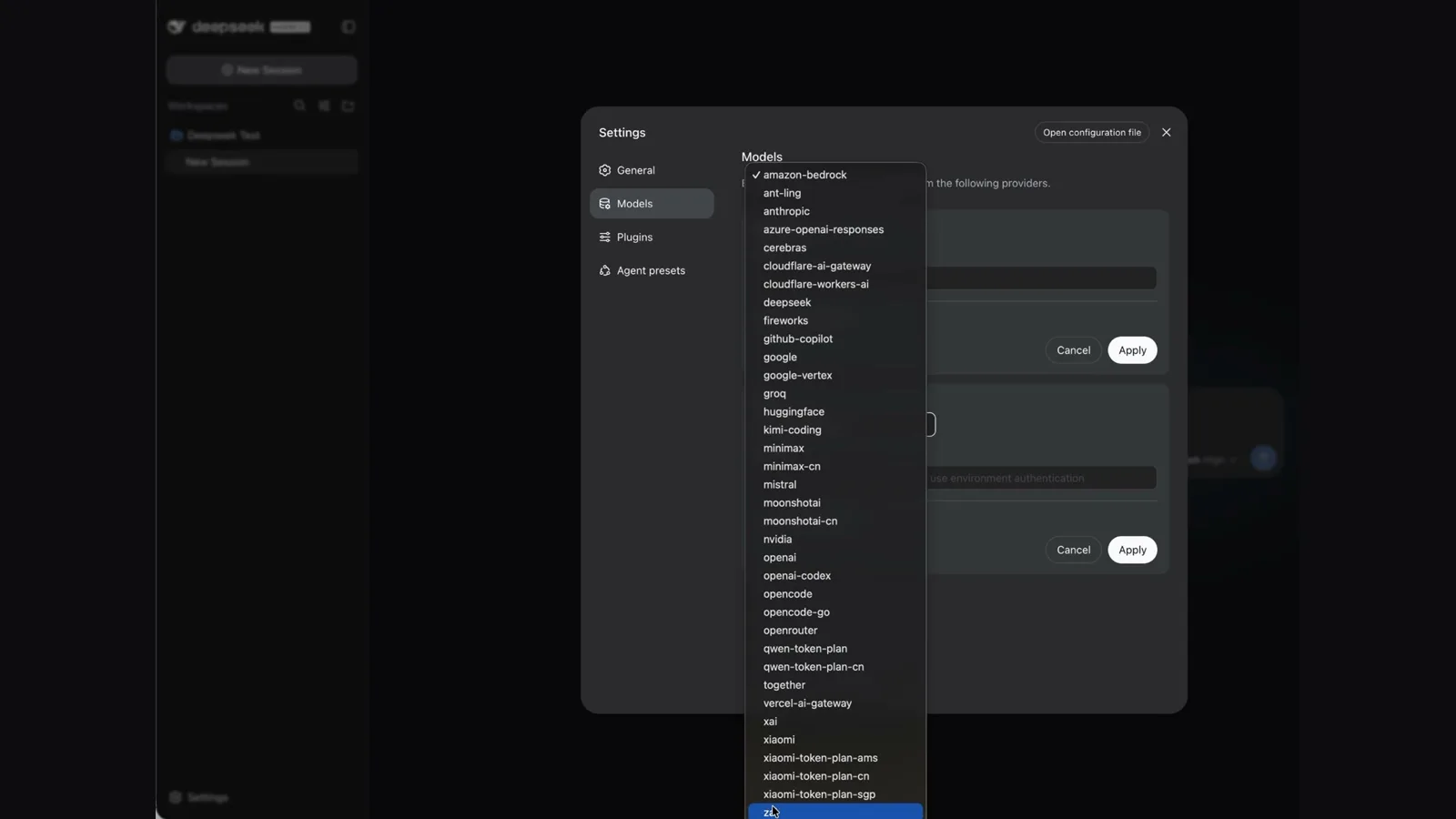Choose ant-ling from the provider list
Viewport: 1456px width, 819px height.
[x=835, y=193]
